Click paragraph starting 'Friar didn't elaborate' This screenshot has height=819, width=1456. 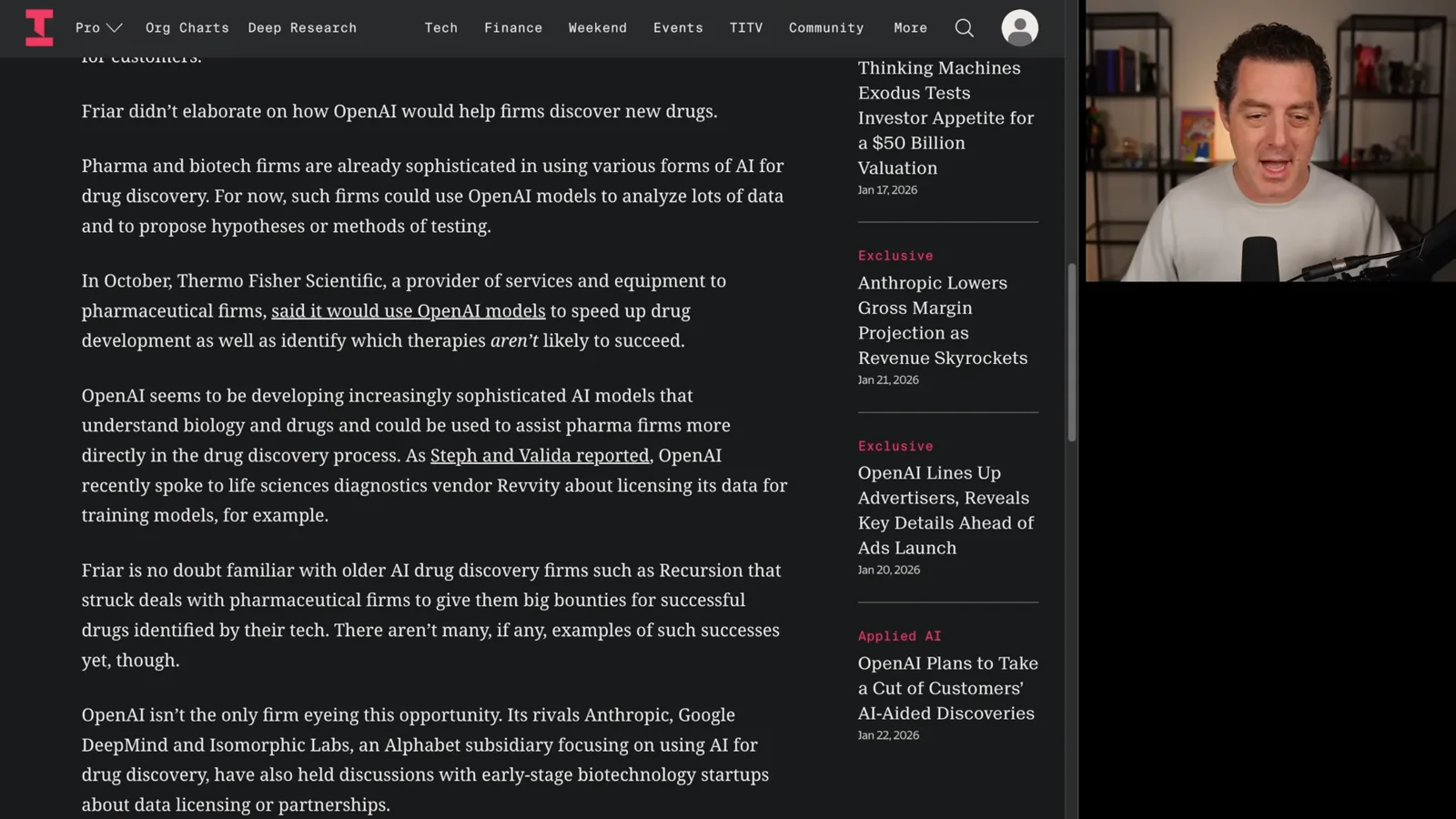pos(399,111)
